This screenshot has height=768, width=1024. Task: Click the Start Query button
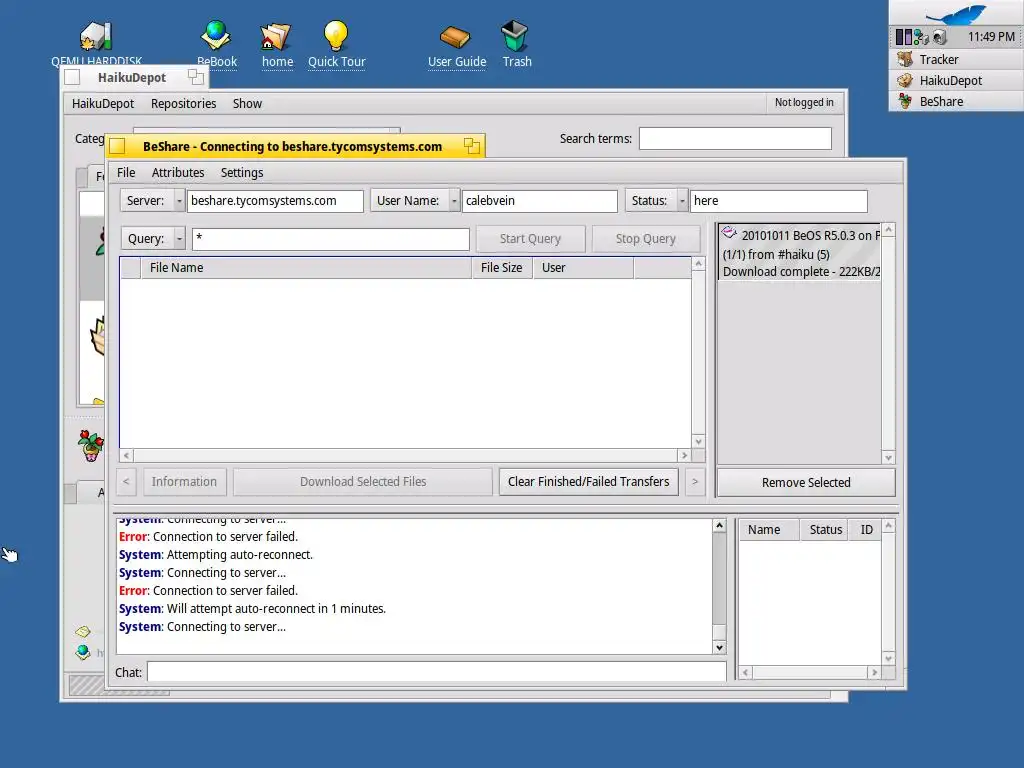(530, 239)
